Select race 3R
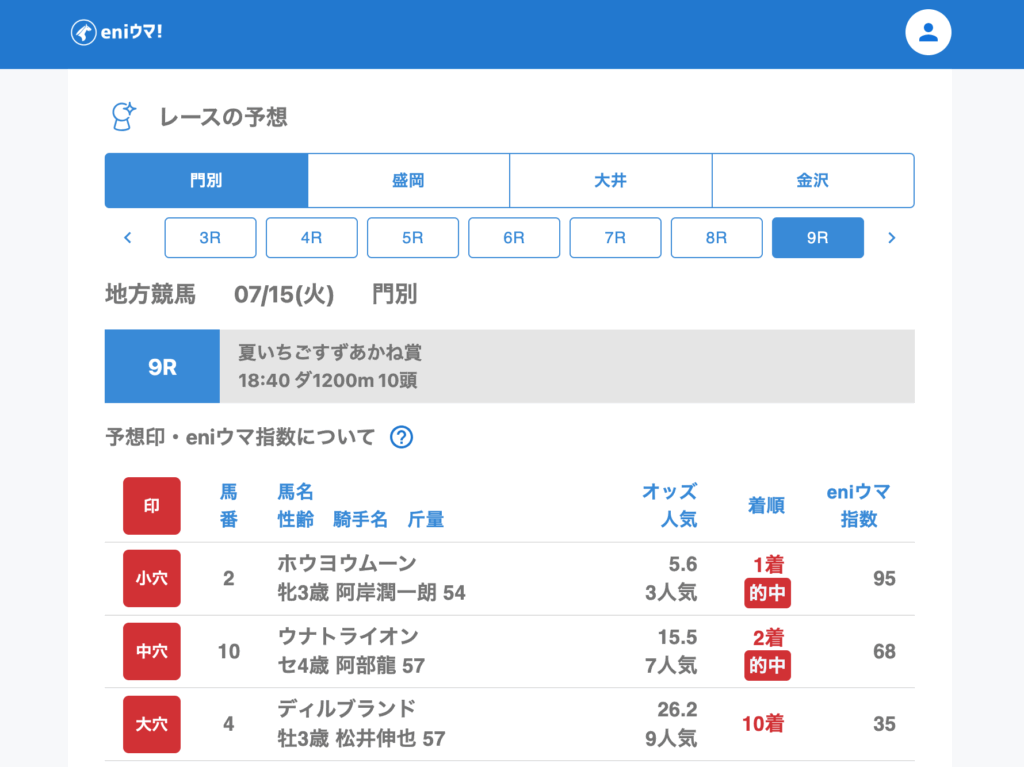The height and width of the screenshot is (767, 1024). click(x=210, y=238)
